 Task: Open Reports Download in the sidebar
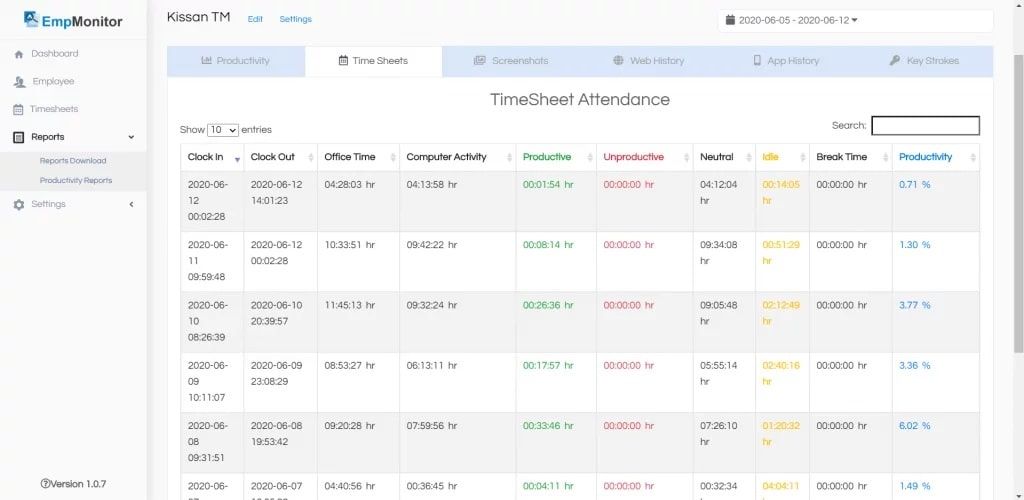[x=73, y=161]
